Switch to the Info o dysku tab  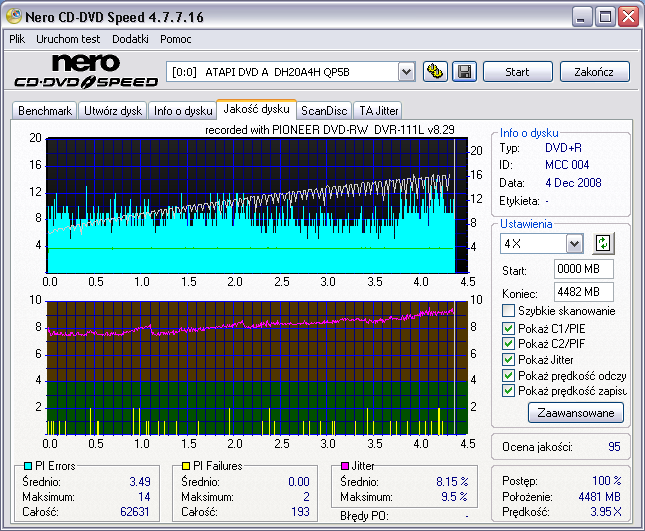pos(183,111)
